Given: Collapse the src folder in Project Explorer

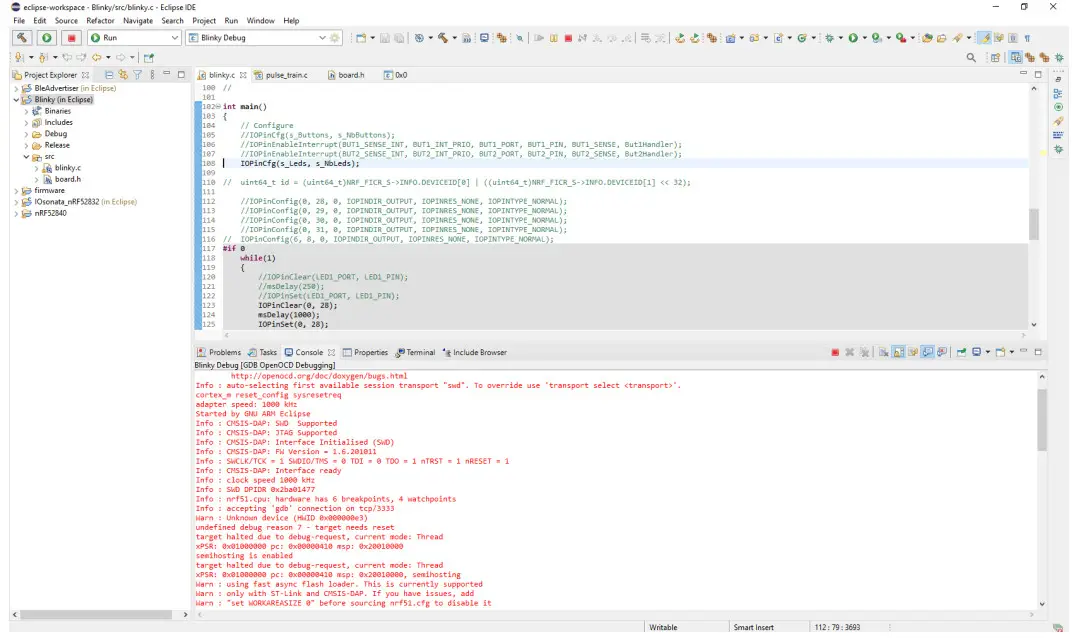Looking at the screenshot, I should pos(26,155).
